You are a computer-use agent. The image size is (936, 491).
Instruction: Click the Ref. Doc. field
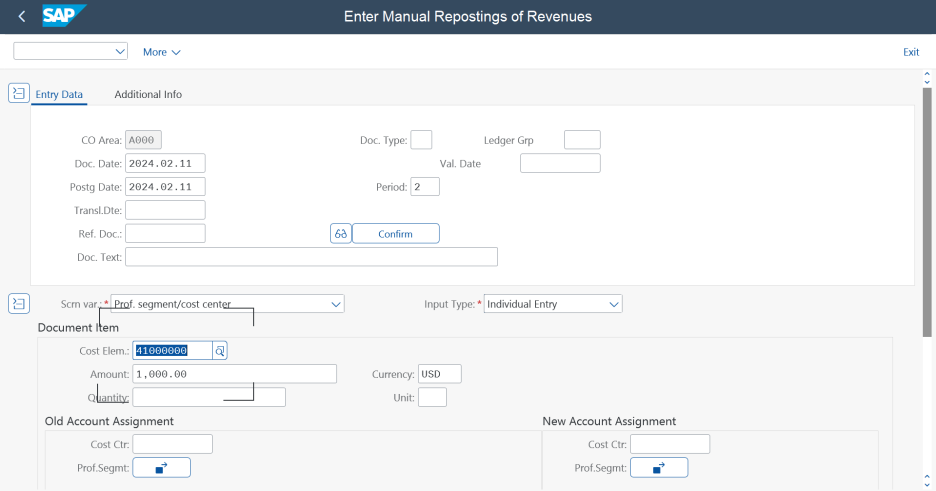[165, 233]
